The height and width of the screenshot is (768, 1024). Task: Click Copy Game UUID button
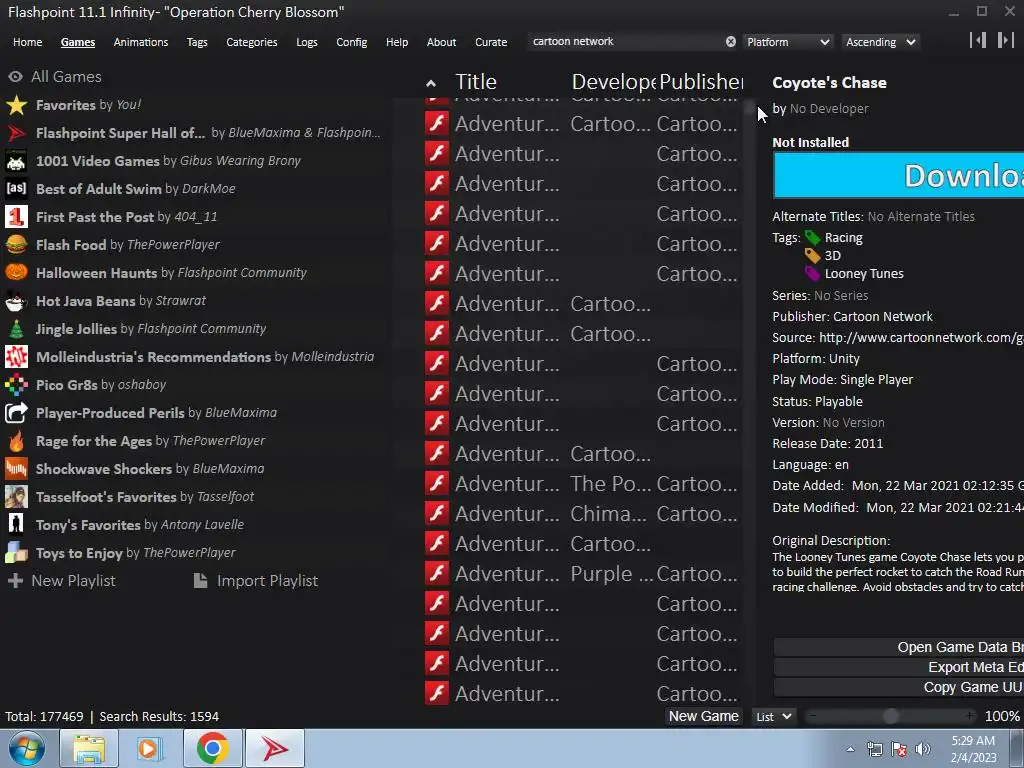[899, 687]
